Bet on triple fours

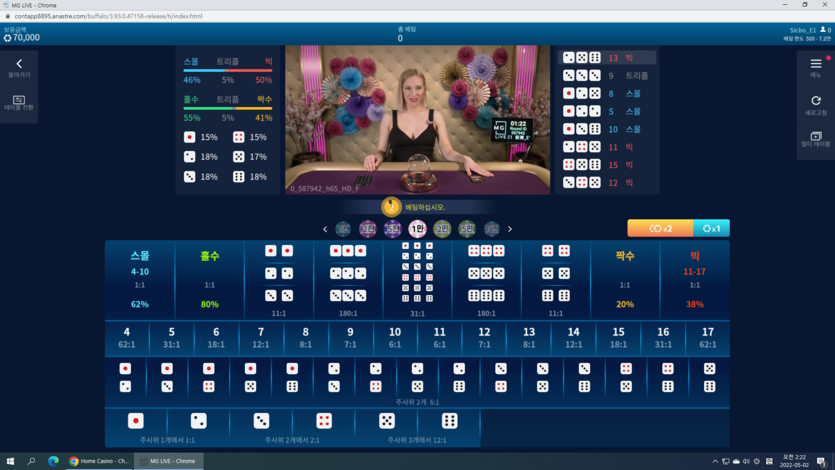point(486,251)
